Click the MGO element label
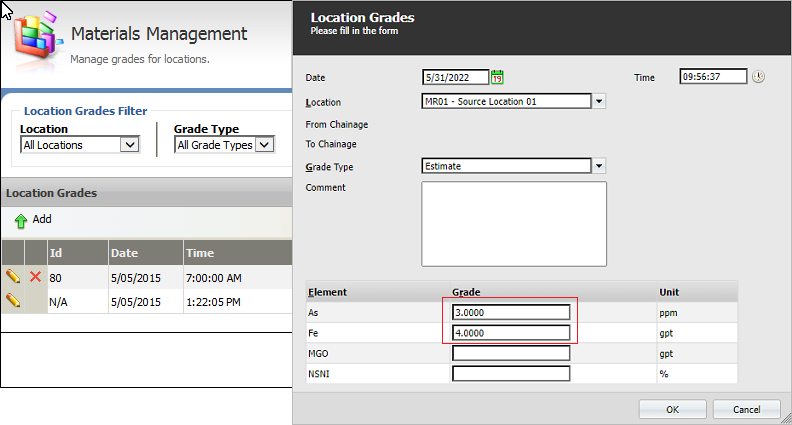792x425 pixels. (318, 354)
